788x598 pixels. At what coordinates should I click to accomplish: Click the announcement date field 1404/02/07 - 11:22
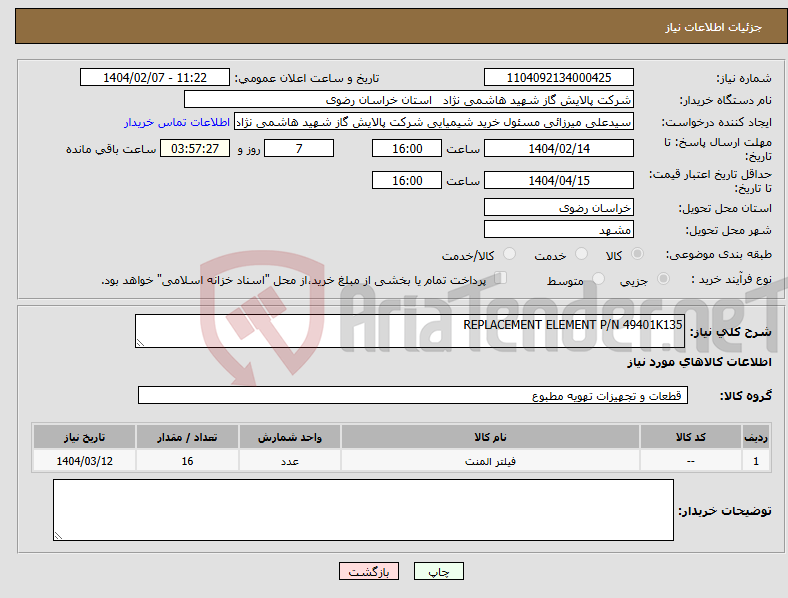[155, 77]
